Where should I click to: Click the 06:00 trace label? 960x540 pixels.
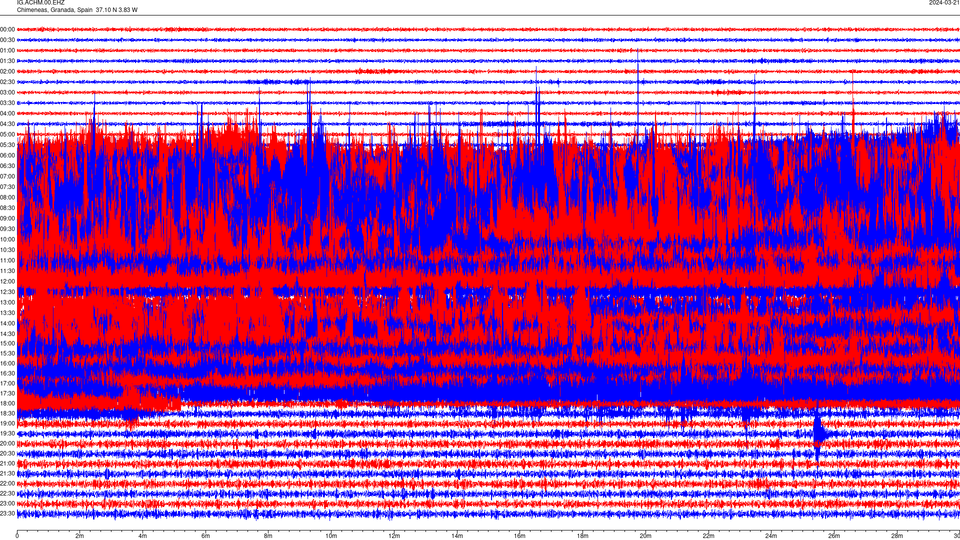pyautogui.click(x=8, y=156)
